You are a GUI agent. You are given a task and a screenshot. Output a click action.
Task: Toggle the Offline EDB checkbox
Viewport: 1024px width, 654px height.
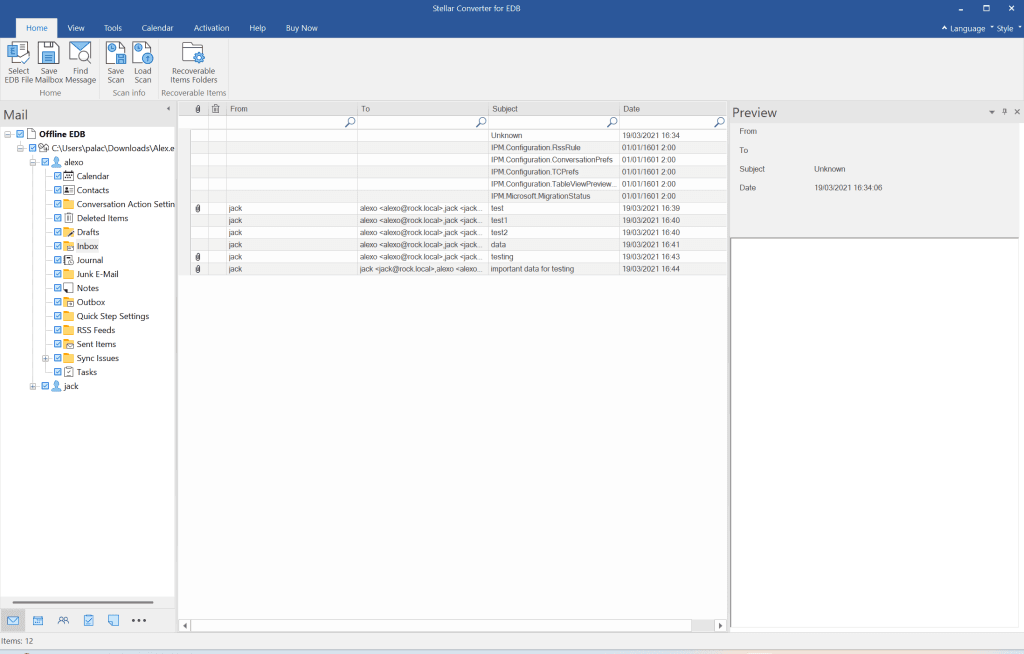20,134
